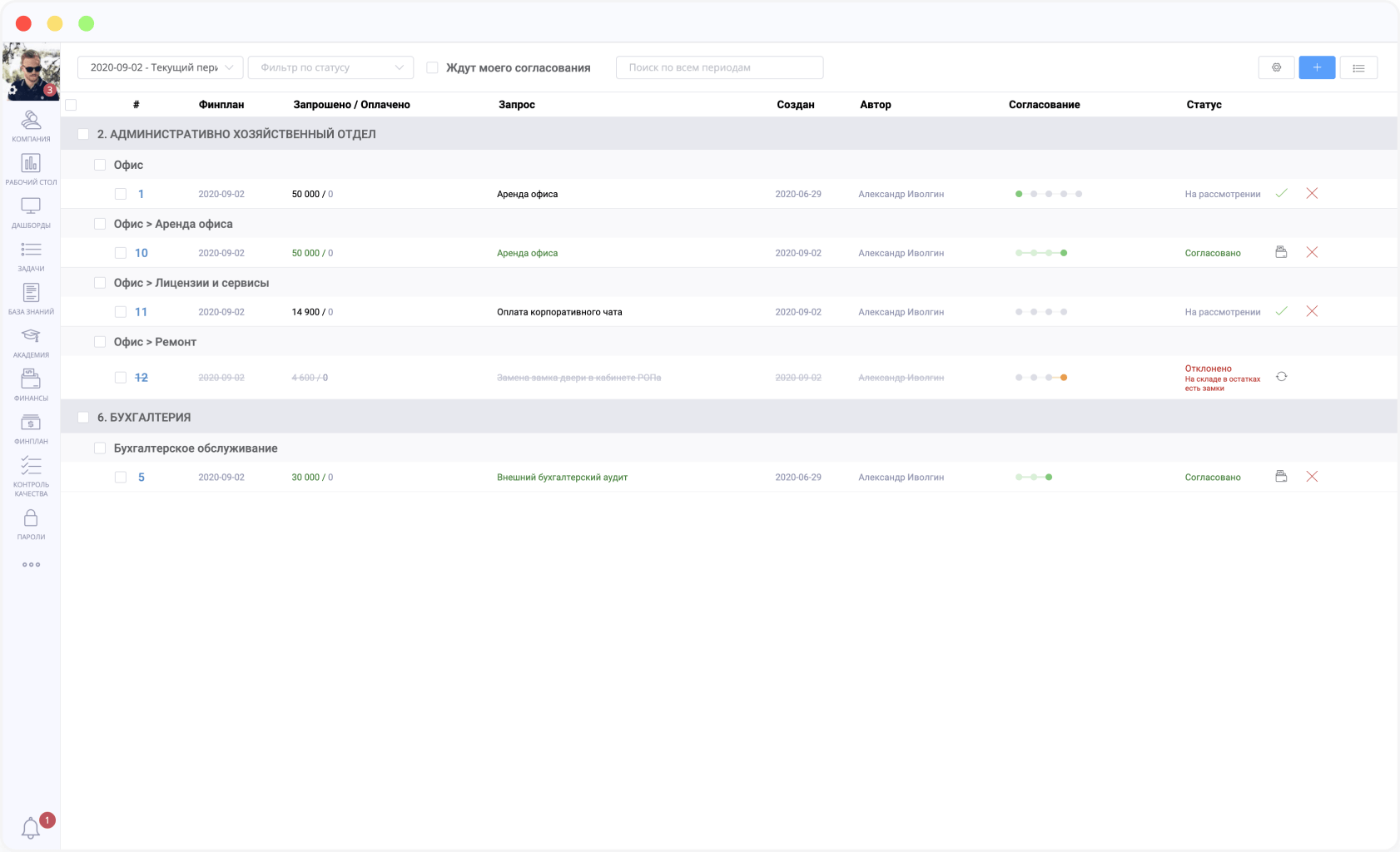The image size is (1400, 852).
Task: Click the blue plus add button
Action: click(x=1317, y=67)
